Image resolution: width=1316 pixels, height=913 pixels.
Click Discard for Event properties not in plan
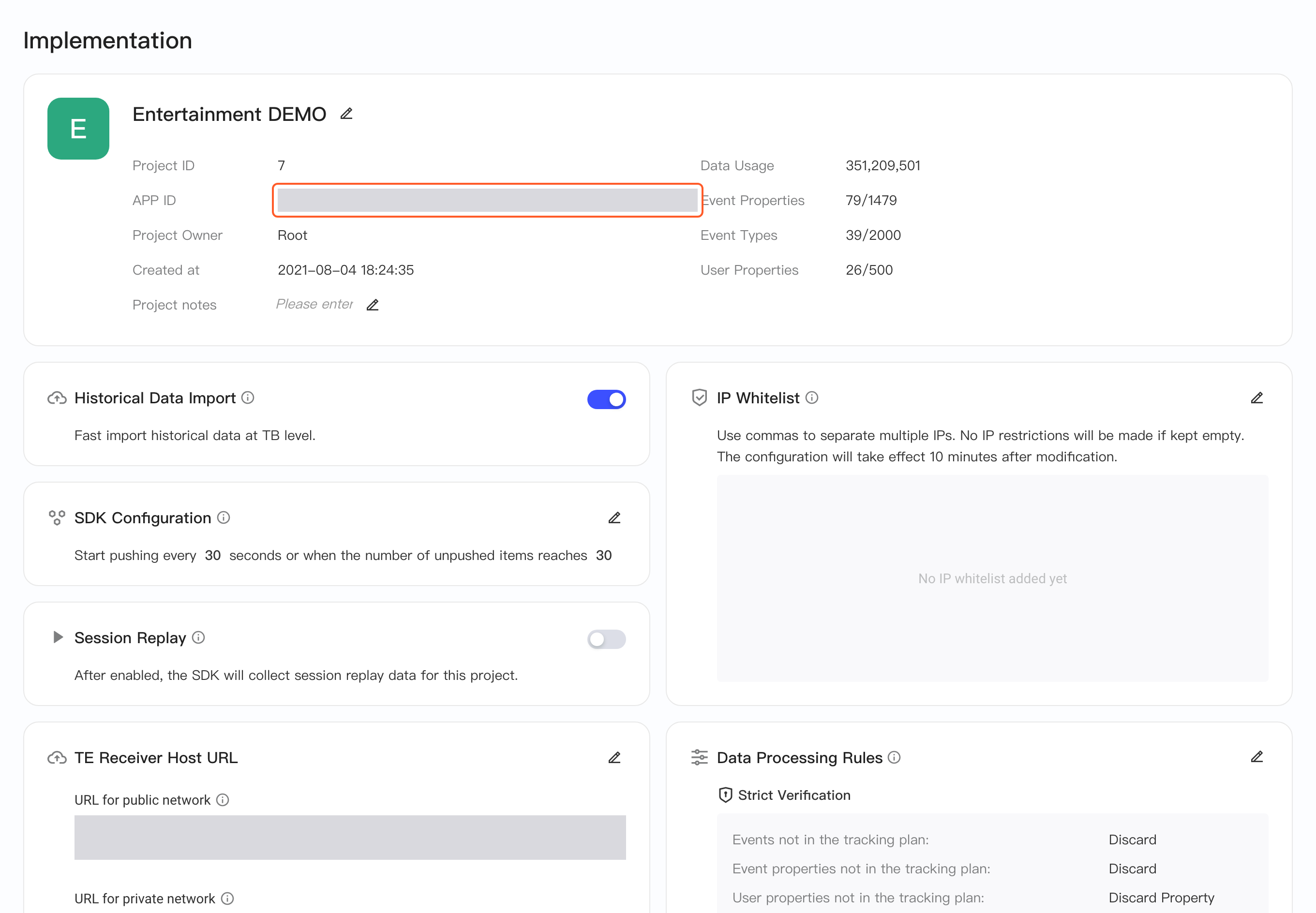1132,869
